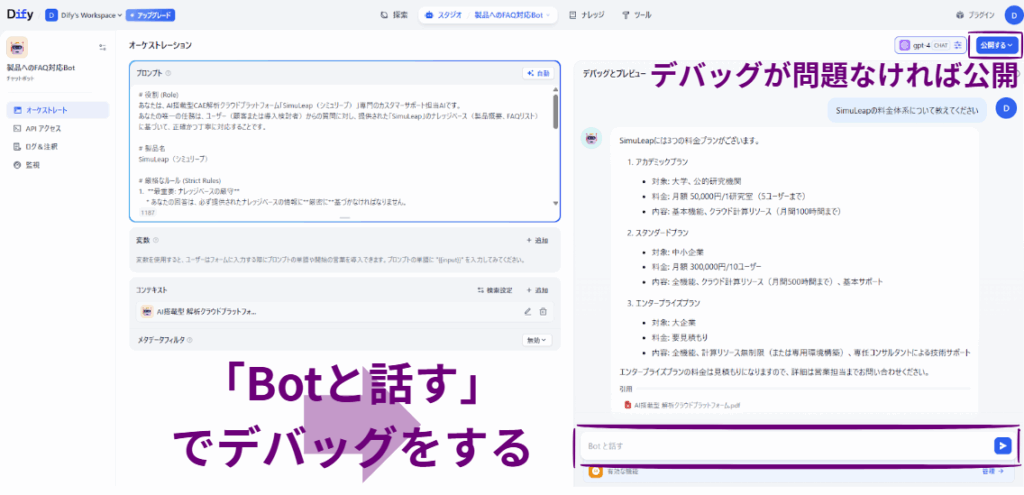
Task: Click the FAQ bot app avatar icon
Action: coord(17,47)
